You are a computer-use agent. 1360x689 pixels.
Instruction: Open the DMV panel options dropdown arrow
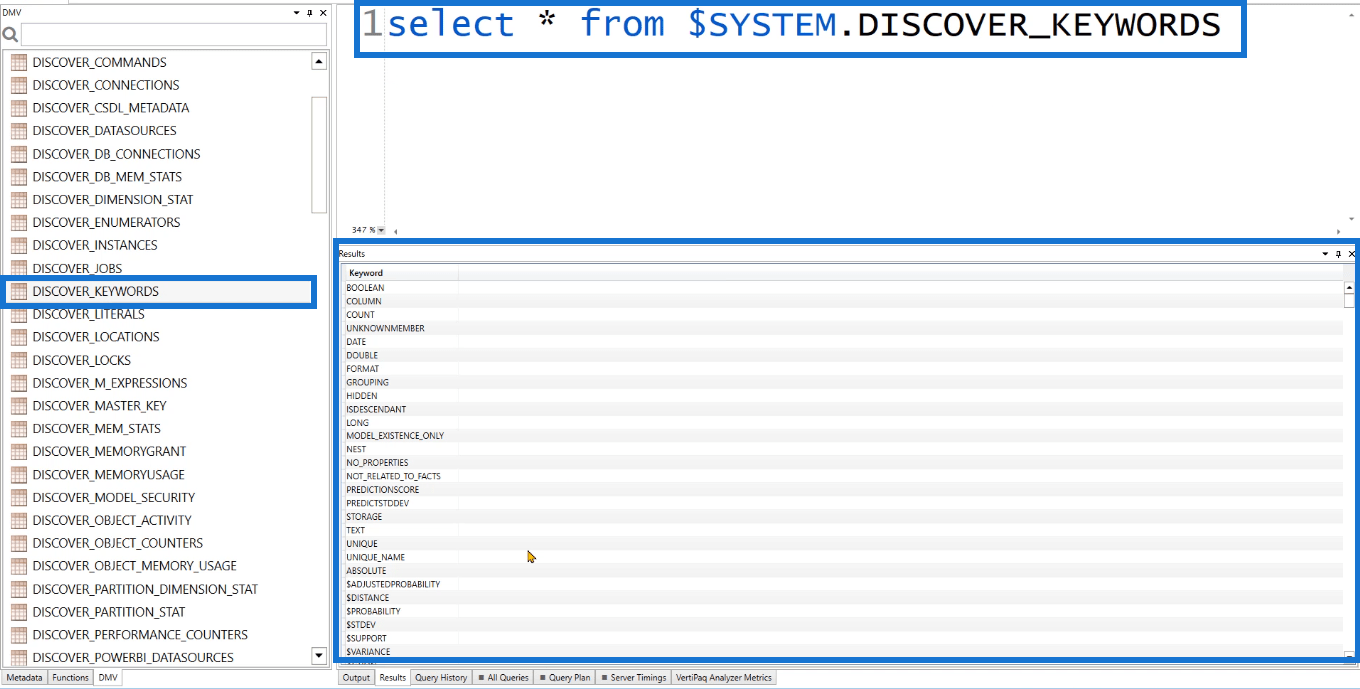(x=296, y=13)
